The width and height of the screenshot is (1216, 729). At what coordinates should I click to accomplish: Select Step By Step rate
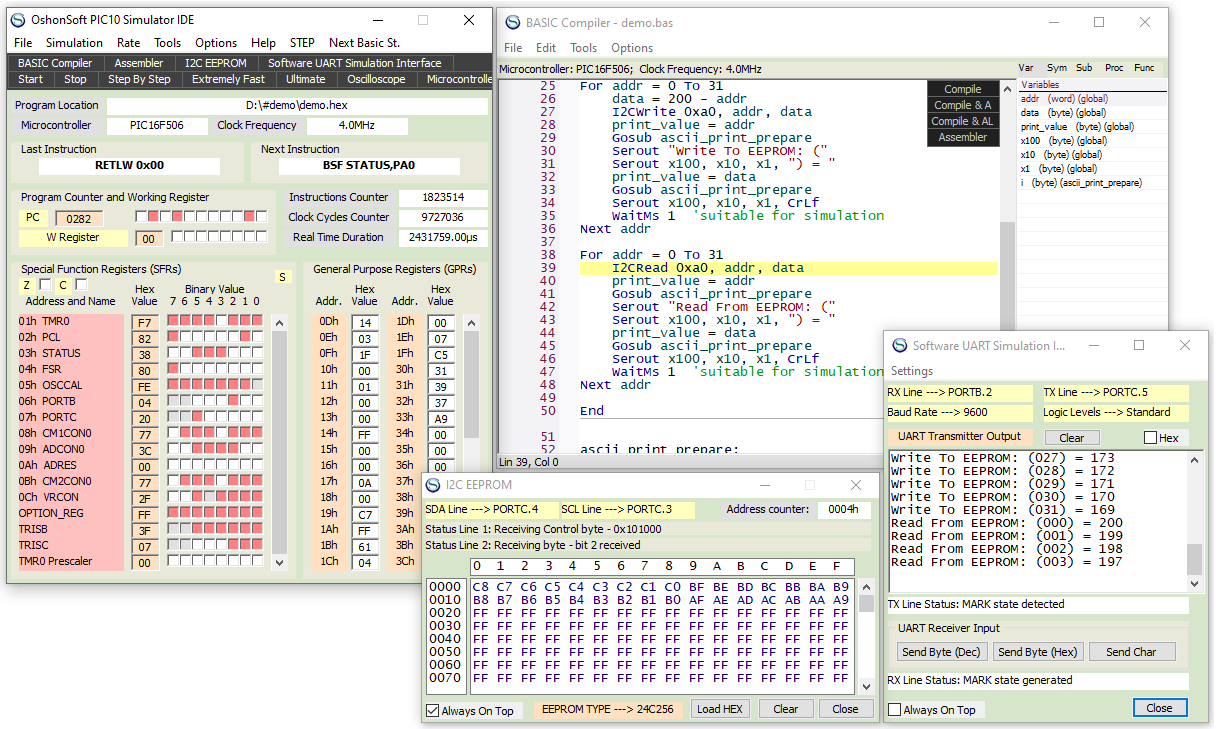[139, 79]
